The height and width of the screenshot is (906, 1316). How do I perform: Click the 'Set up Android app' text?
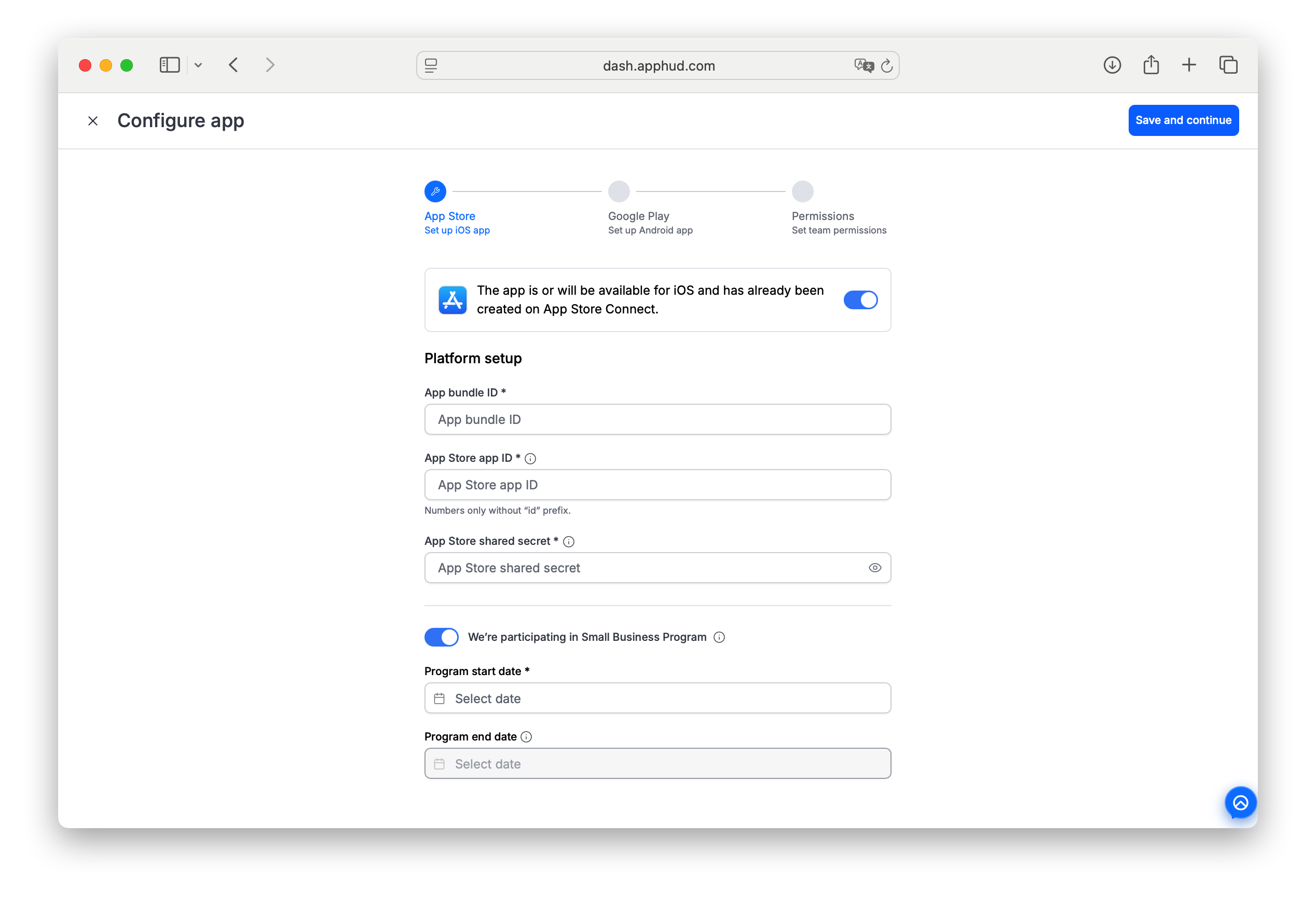650,230
